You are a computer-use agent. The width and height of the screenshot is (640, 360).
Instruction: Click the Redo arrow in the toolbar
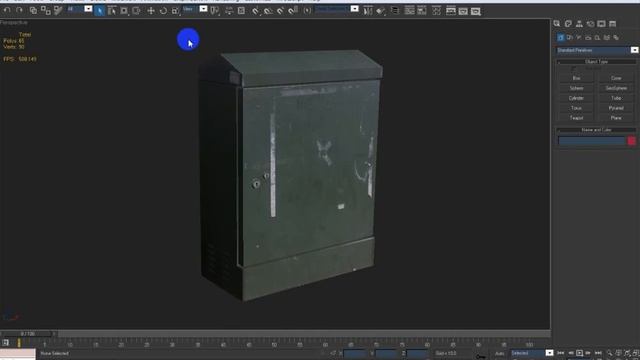19,10
